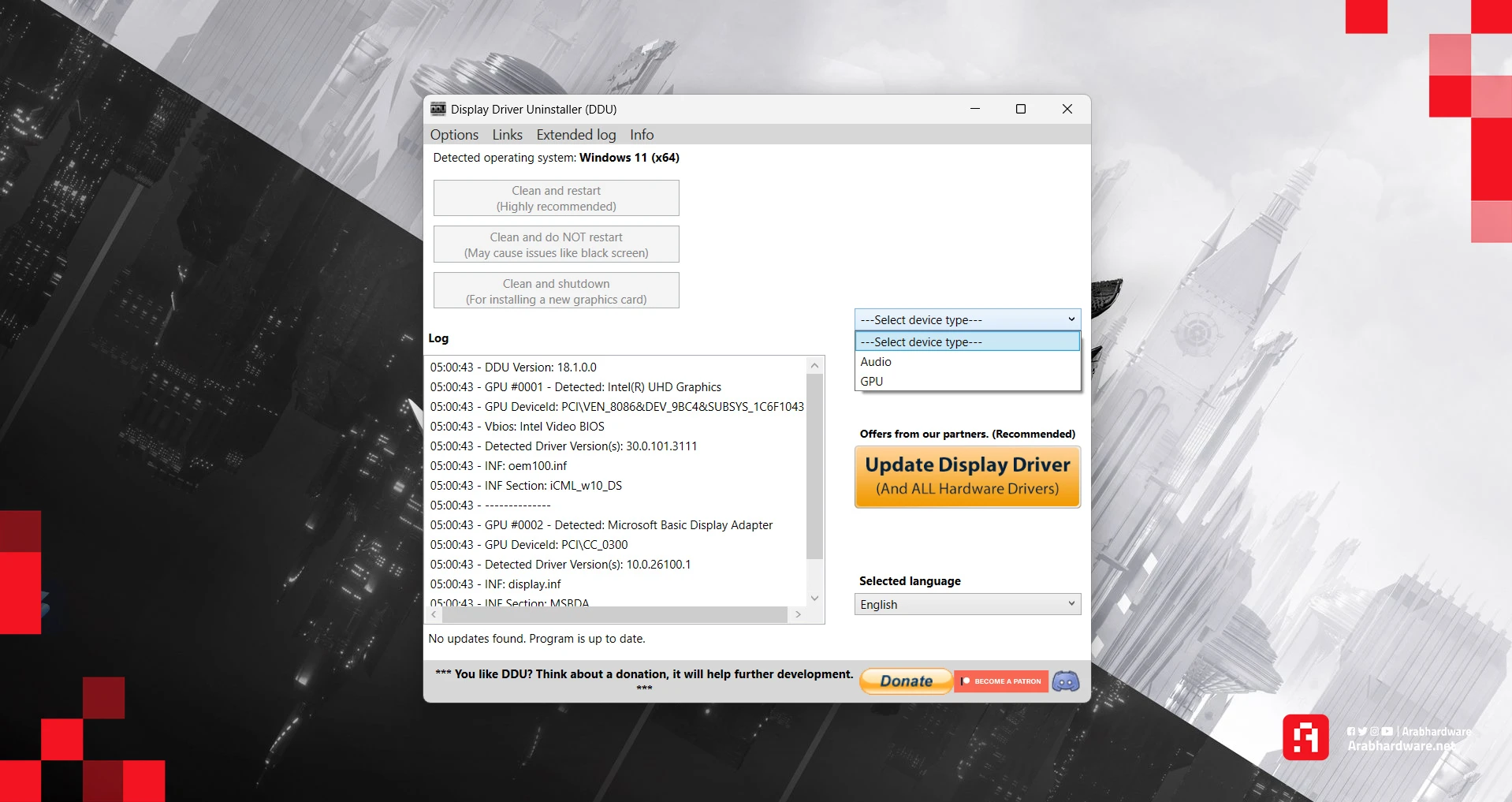Select log line DDU Version: 18.1.0.0
Screen dimensions: 1512x802
coord(513,367)
